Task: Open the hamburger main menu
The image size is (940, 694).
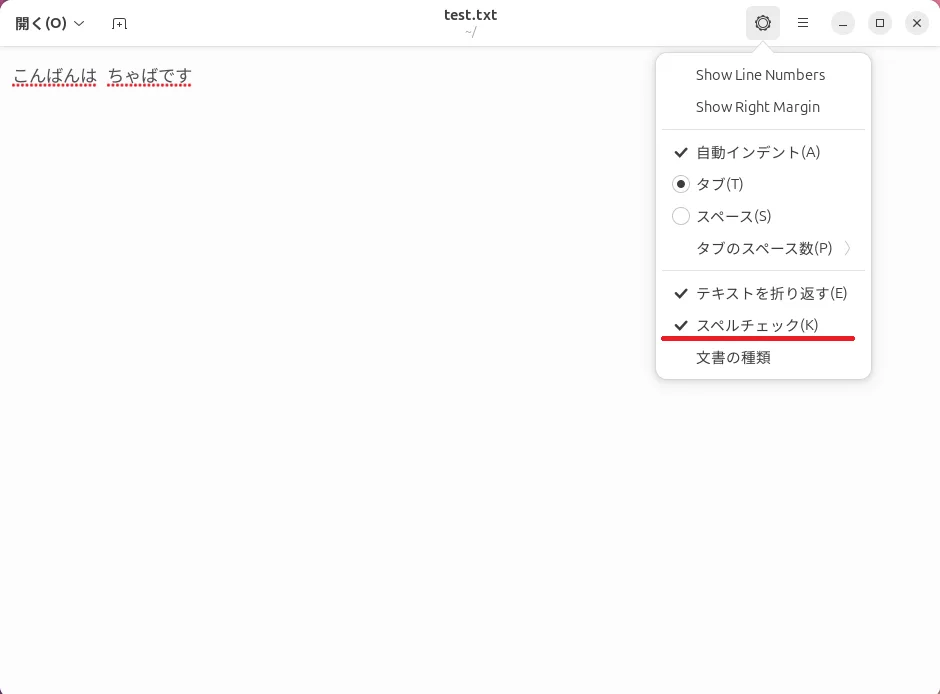Action: pos(803,23)
